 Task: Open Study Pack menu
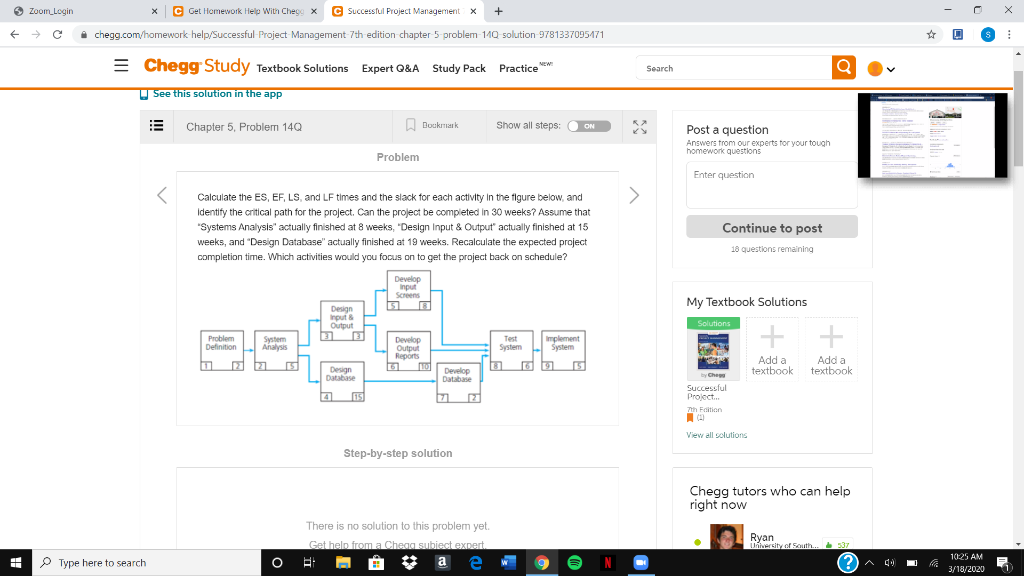(x=459, y=69)
